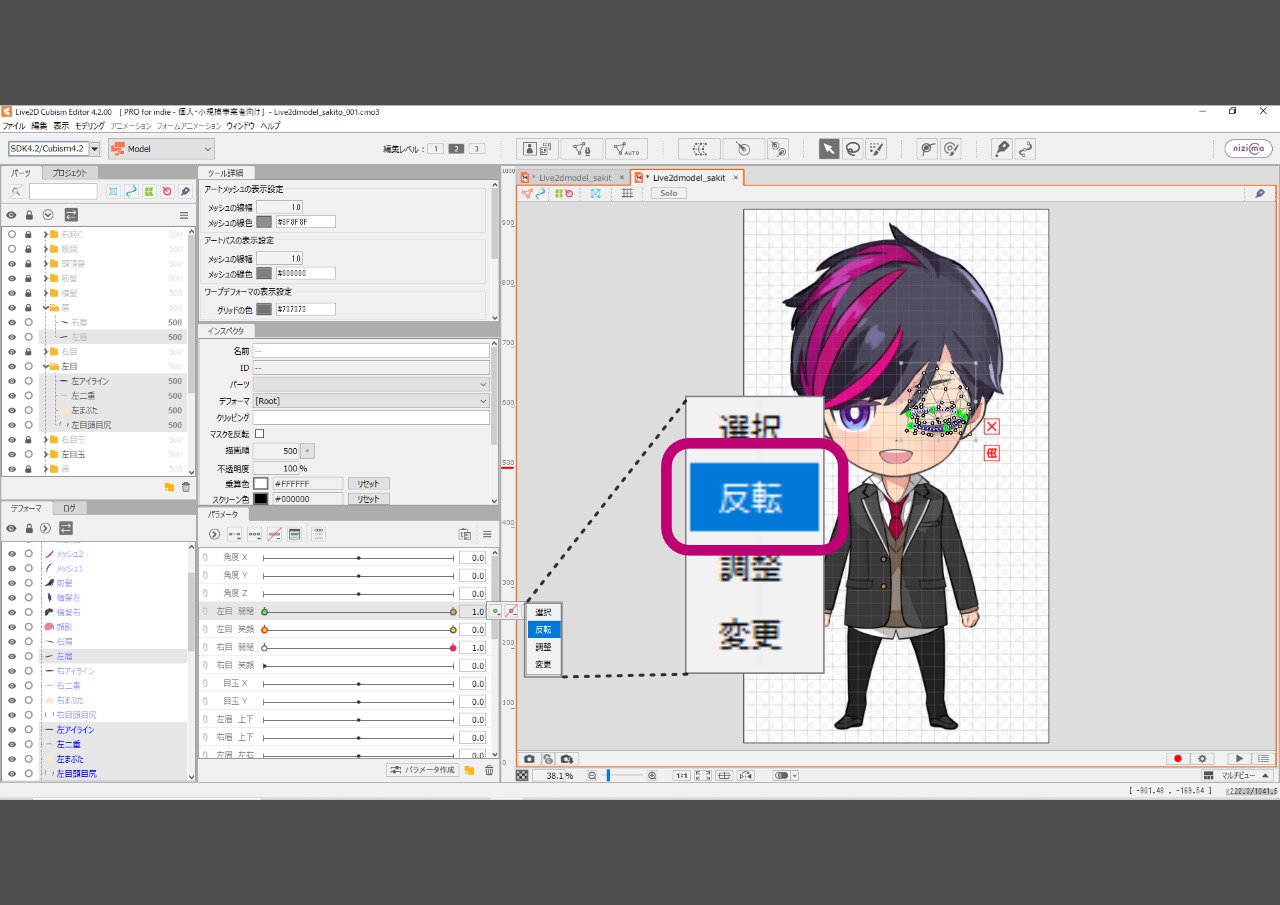
Task: Click the 乗算色 white color swatch
Action: point(261,484)
